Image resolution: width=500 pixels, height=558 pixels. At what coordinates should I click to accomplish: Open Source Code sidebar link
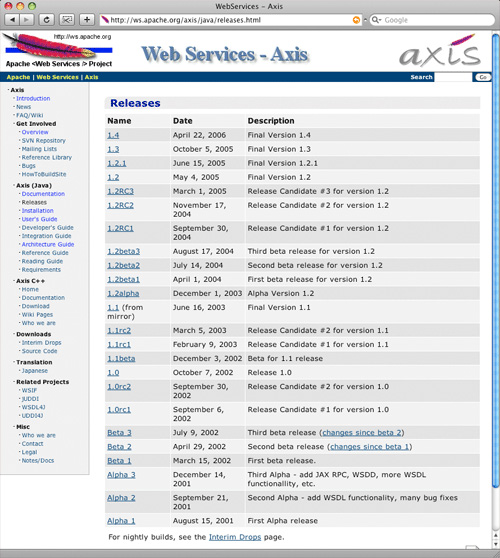tap(39, 351)
